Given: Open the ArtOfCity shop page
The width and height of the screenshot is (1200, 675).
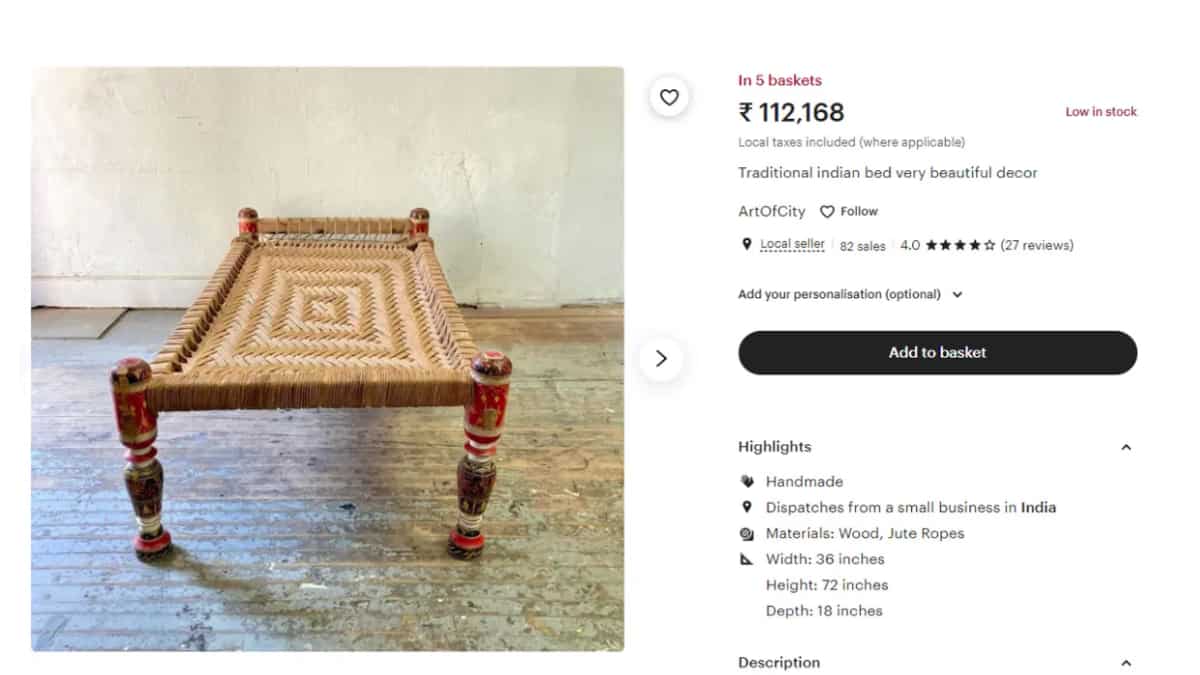Looking at the screenshot, I should coord(771,211).
